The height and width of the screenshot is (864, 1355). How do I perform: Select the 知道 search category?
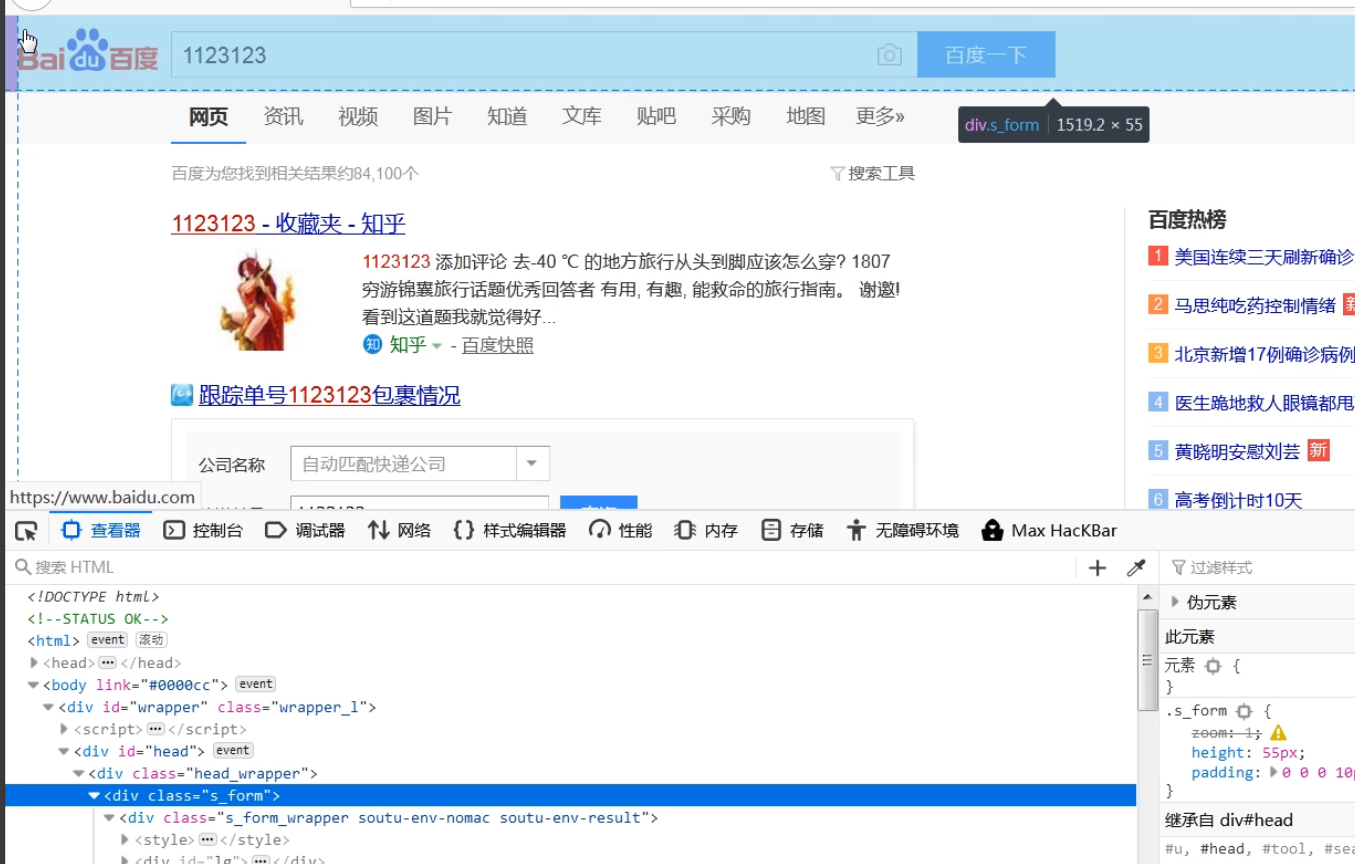pyautogui.click(x=507, y=117)
